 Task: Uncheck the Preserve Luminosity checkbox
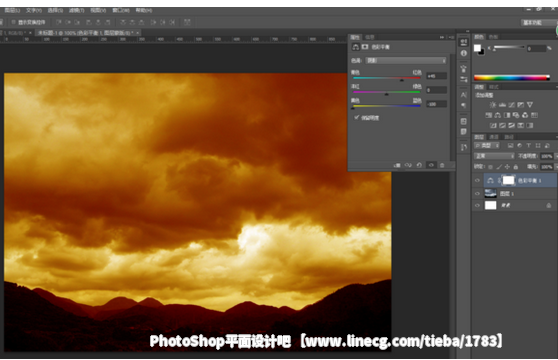pyautogui.click(x=357, y=118)
